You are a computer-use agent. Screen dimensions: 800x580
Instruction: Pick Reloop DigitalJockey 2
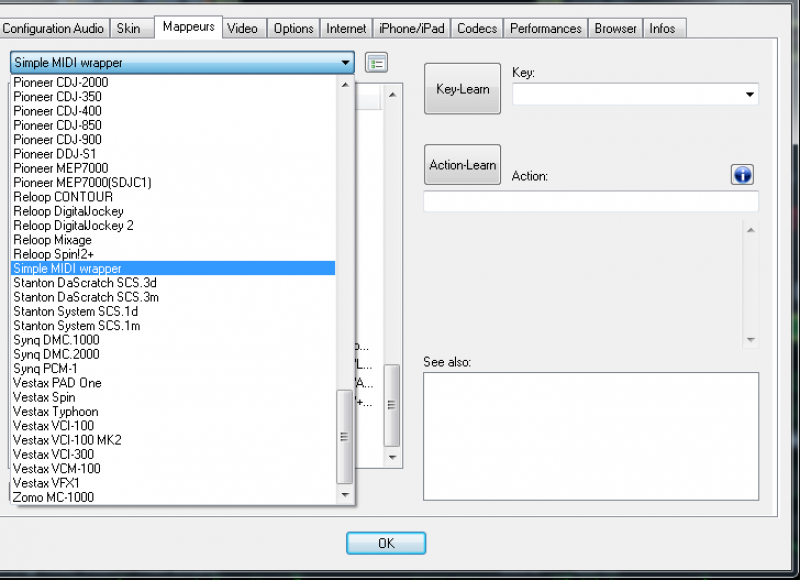(x=173, y=225)
